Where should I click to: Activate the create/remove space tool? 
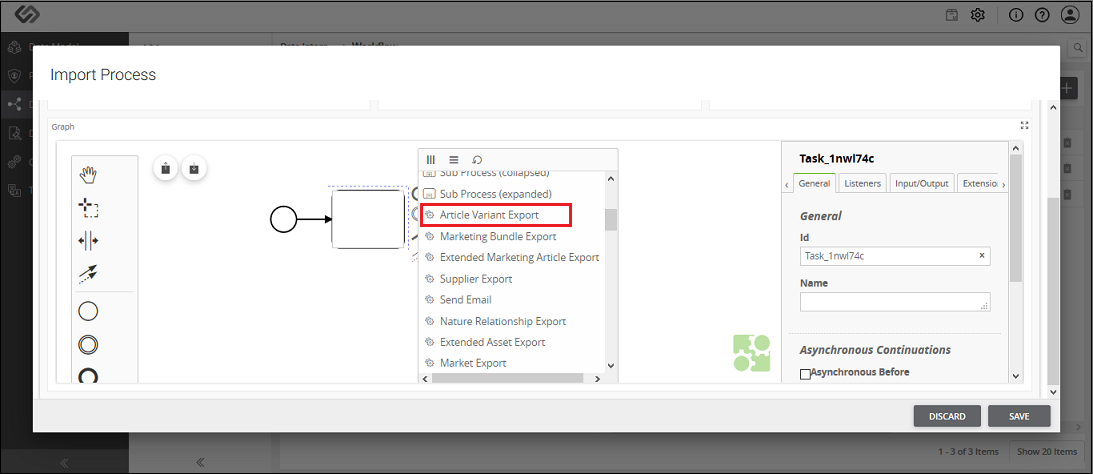point(88,240)
